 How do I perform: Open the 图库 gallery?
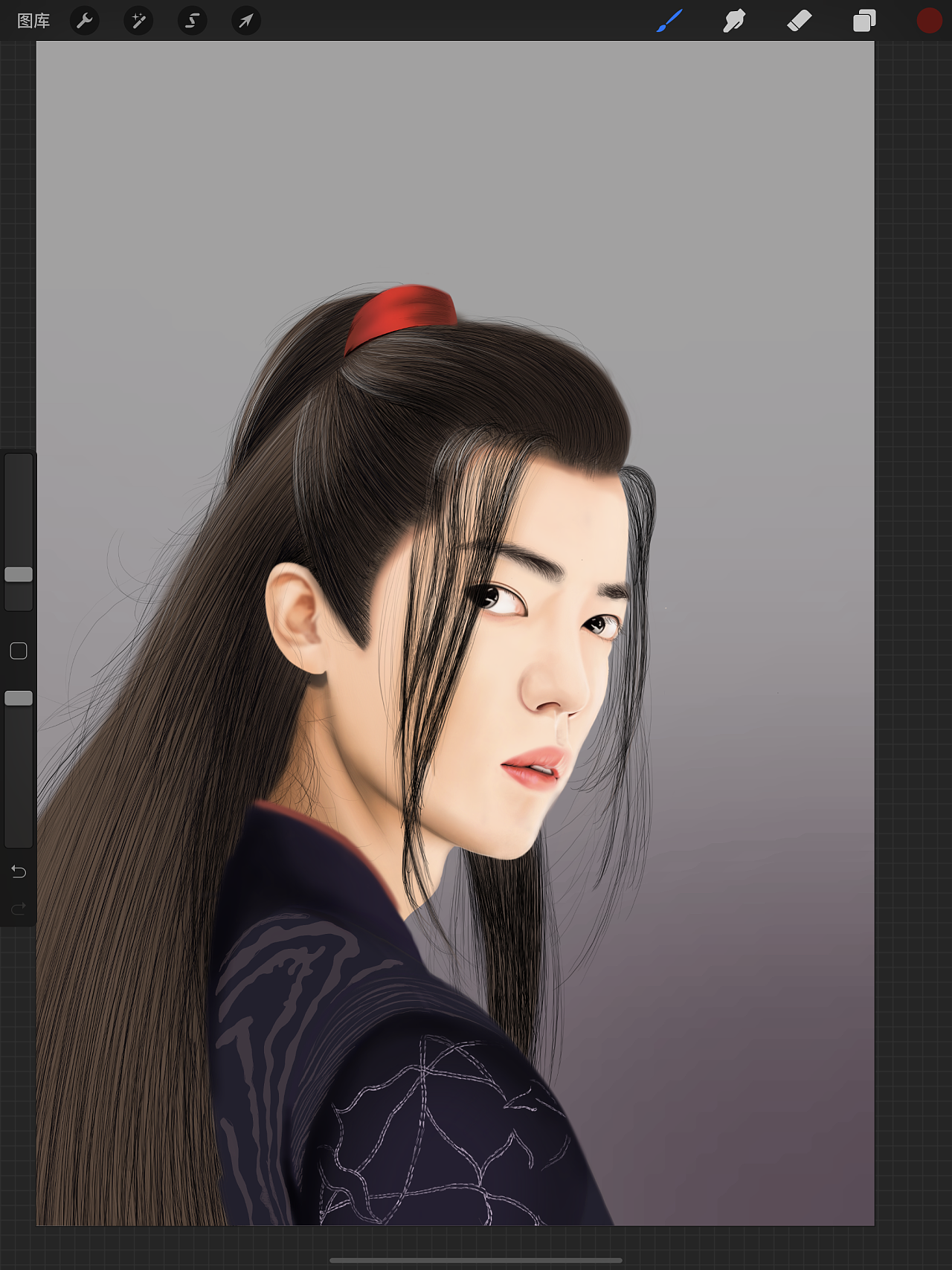point(33,21)
